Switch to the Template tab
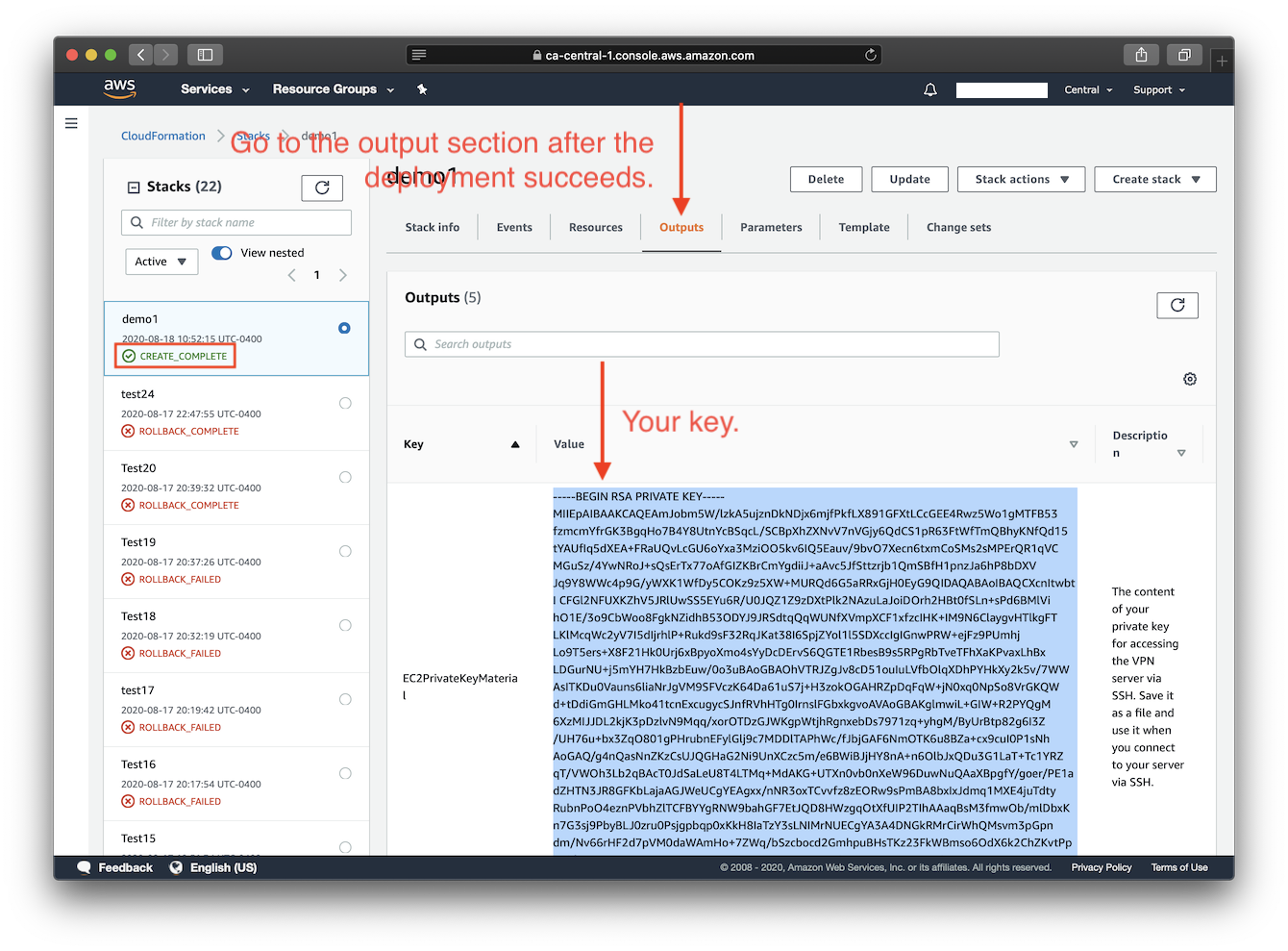Screen dimensions: 1288x951 click(864, 228)
